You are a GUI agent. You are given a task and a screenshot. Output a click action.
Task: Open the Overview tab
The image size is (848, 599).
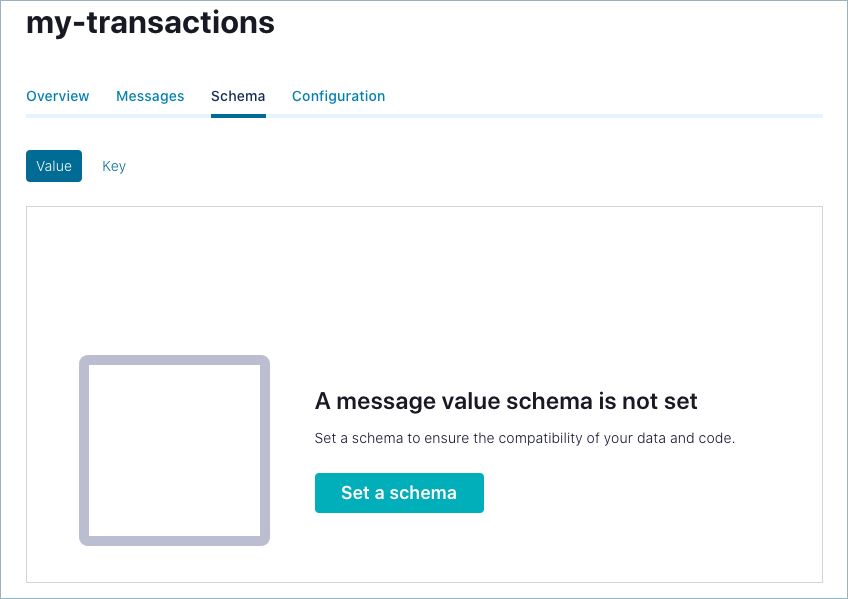pos(58,96)
